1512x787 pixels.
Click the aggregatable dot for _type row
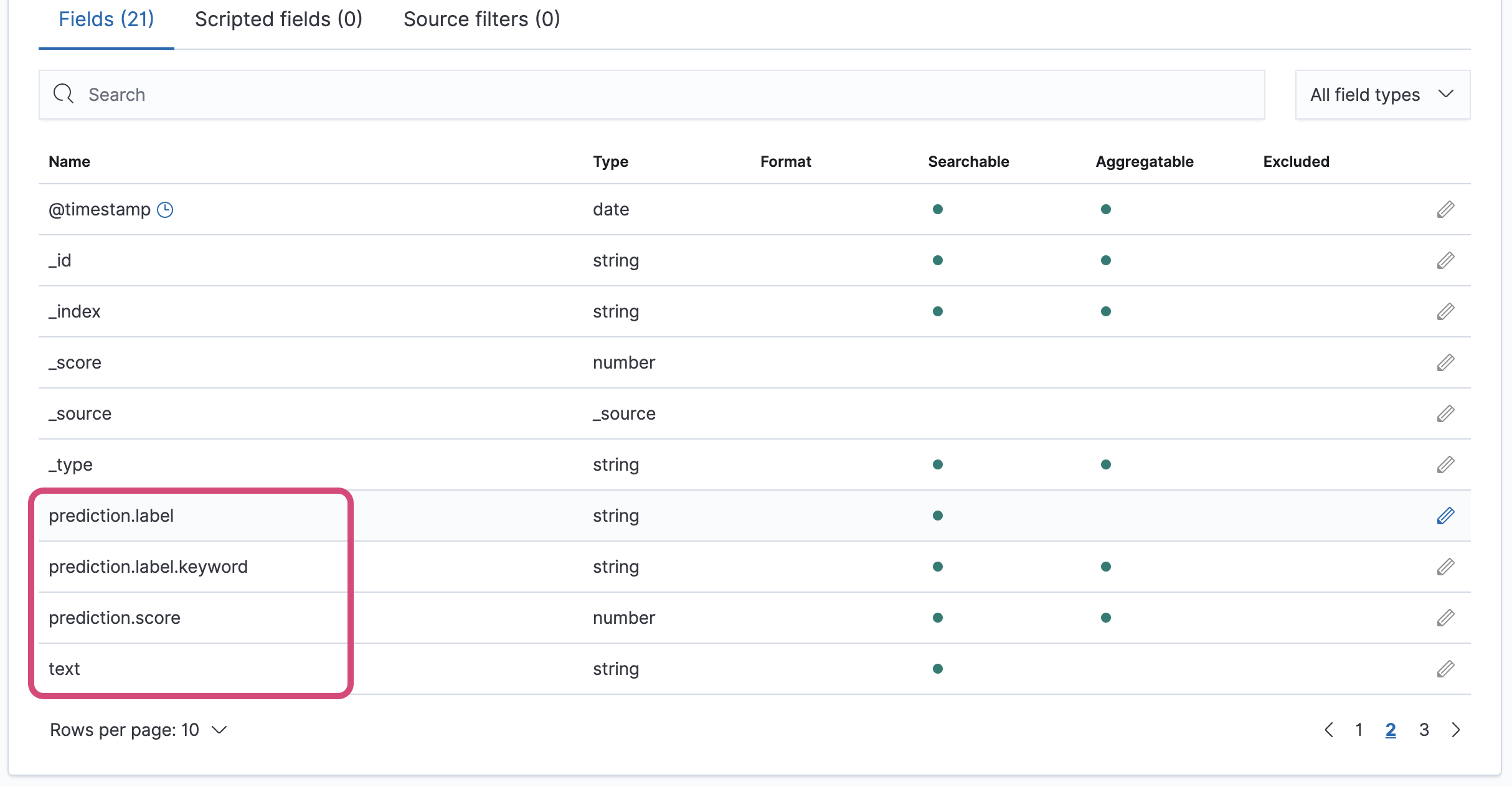1105,464
